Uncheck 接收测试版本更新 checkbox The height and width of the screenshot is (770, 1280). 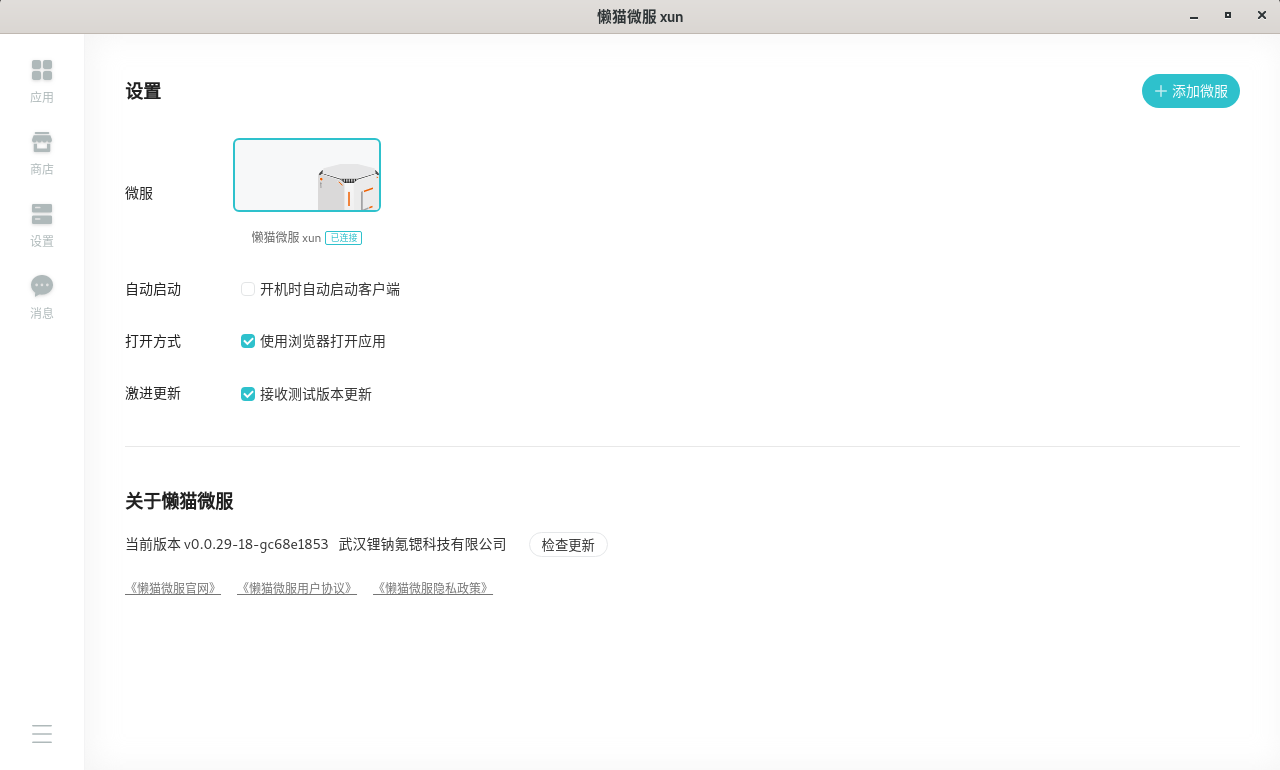(248, 394)
